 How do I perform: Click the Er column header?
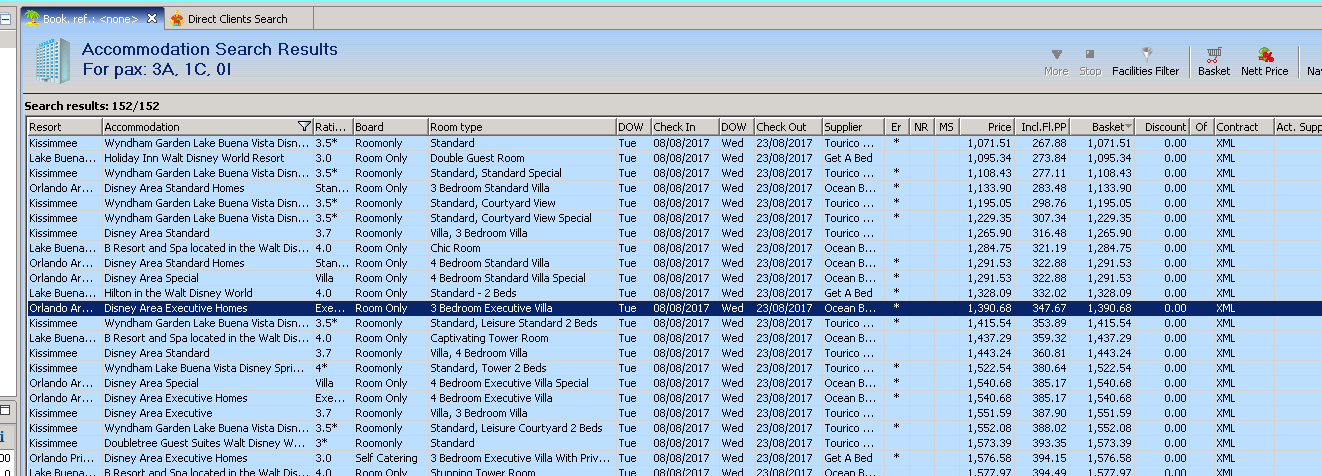(898, 127)
